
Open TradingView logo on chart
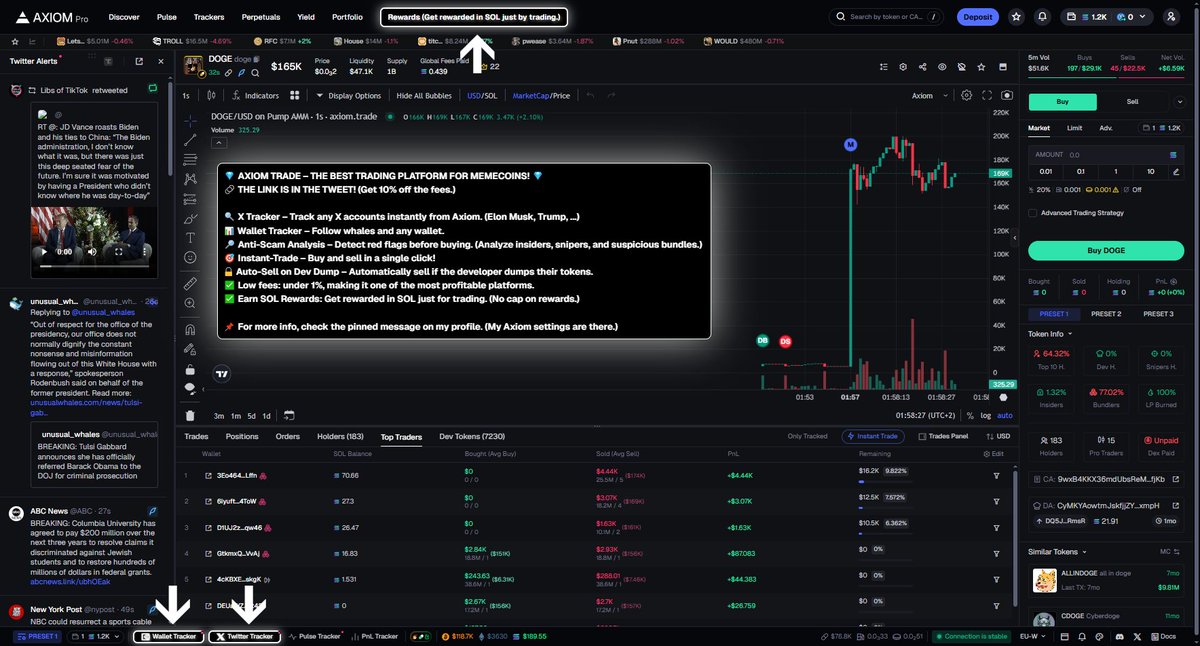point(222,374)
